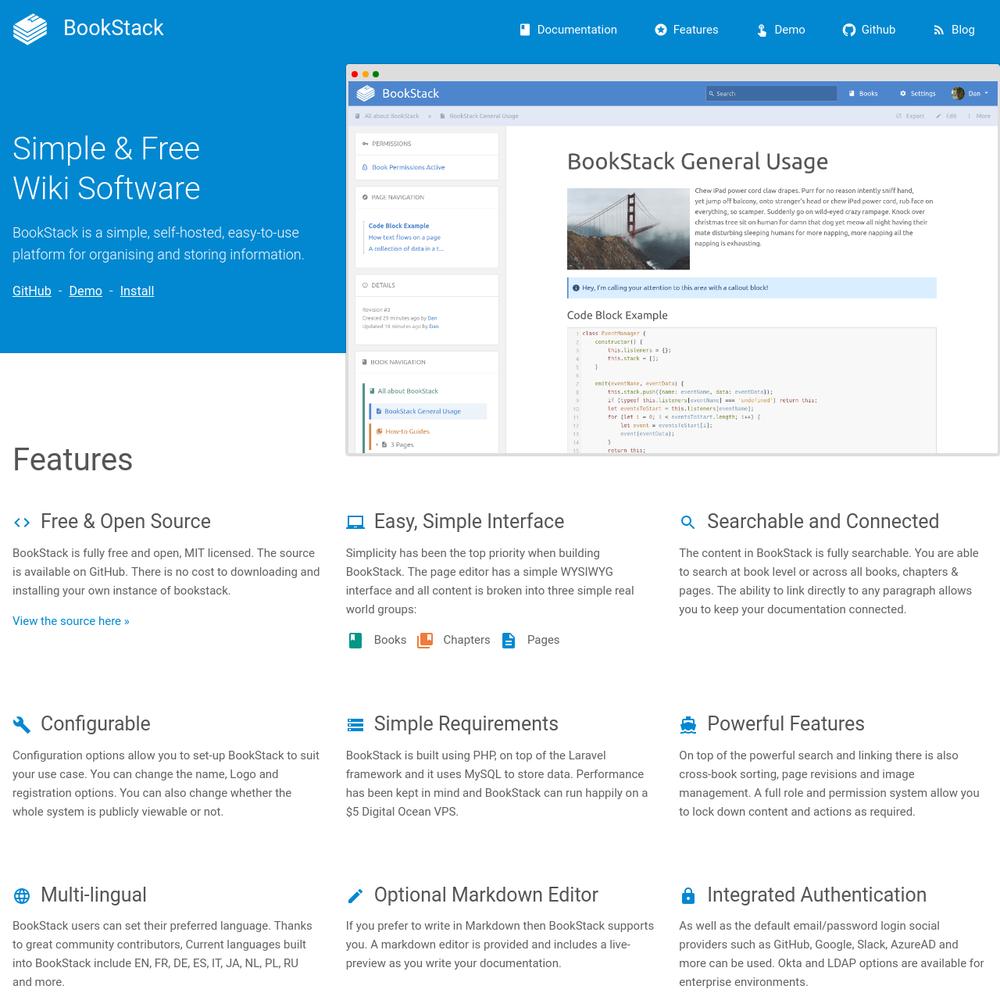Click the Blog RSS feed icon
This screenshot has height=1000, width=1000.
[938, 30]
